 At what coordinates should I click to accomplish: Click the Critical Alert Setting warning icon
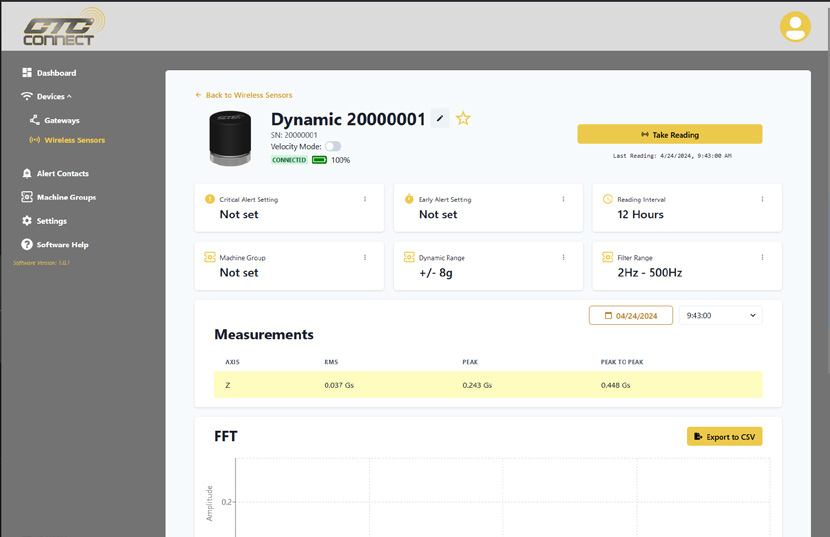tap(210, 199)
